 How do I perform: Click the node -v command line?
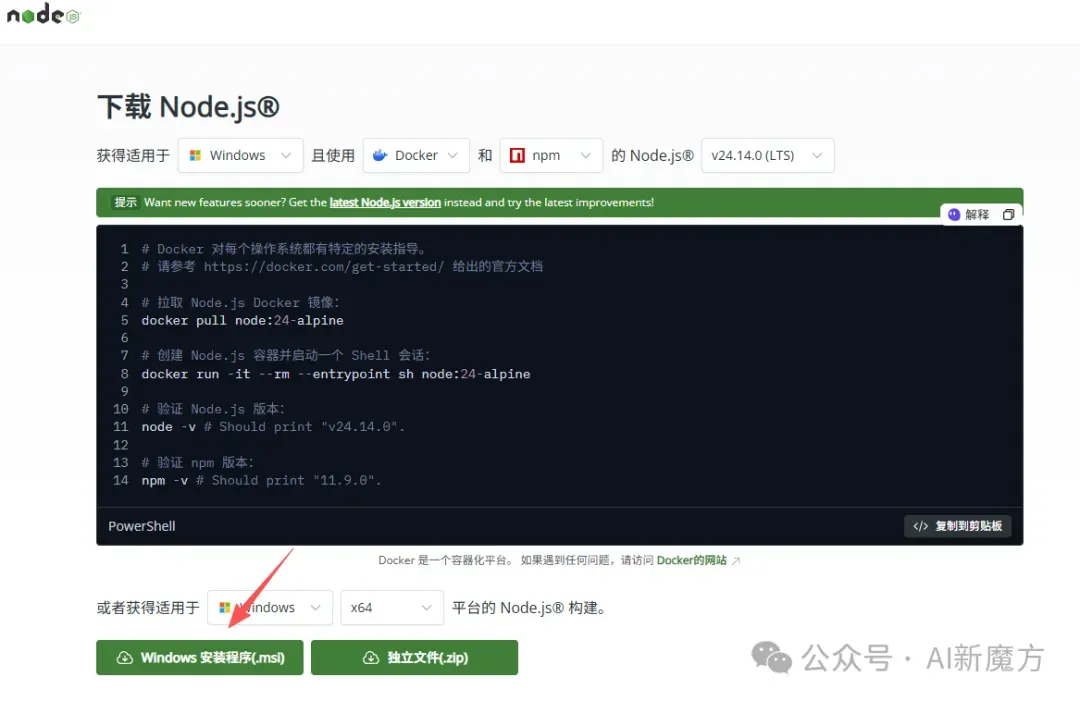[273, 427]
